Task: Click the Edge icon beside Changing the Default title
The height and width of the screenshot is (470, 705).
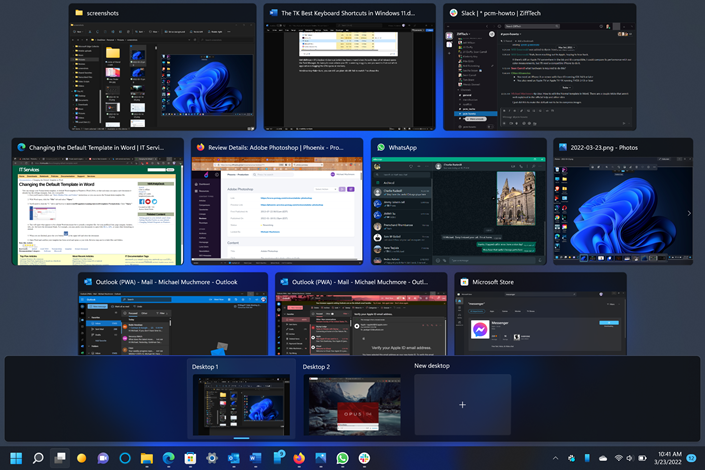Action: click(21, 147)
